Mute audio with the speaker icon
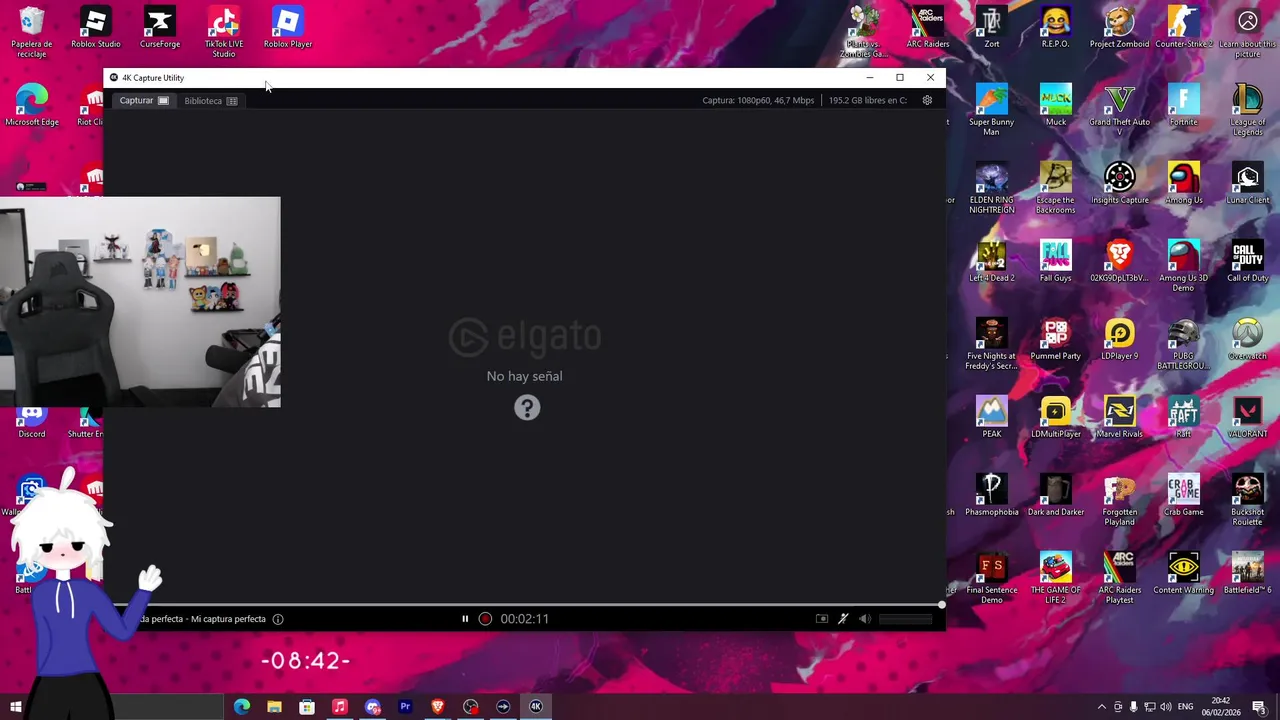Screen dimensions: 1280x720 (x=865, y=619)
